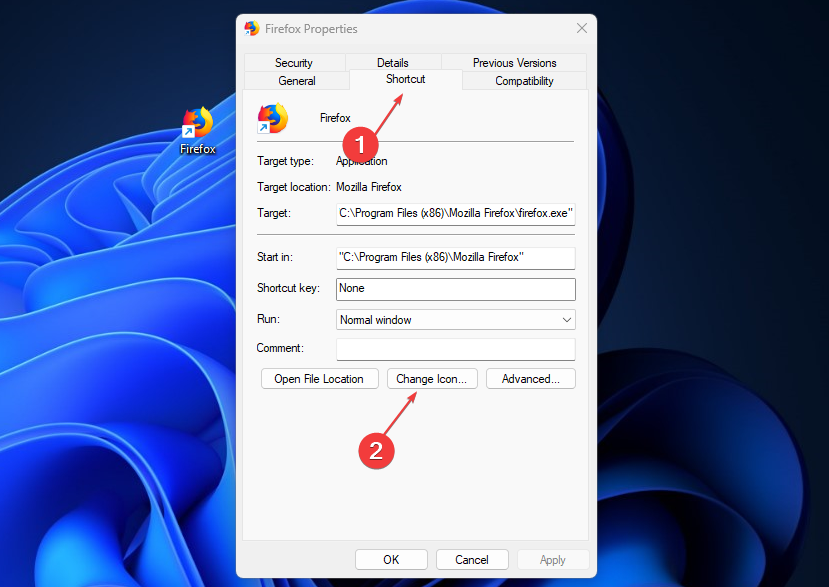
Task: Click the 'Run:' label
Action: pyautogui.click(x=268, y=318)
